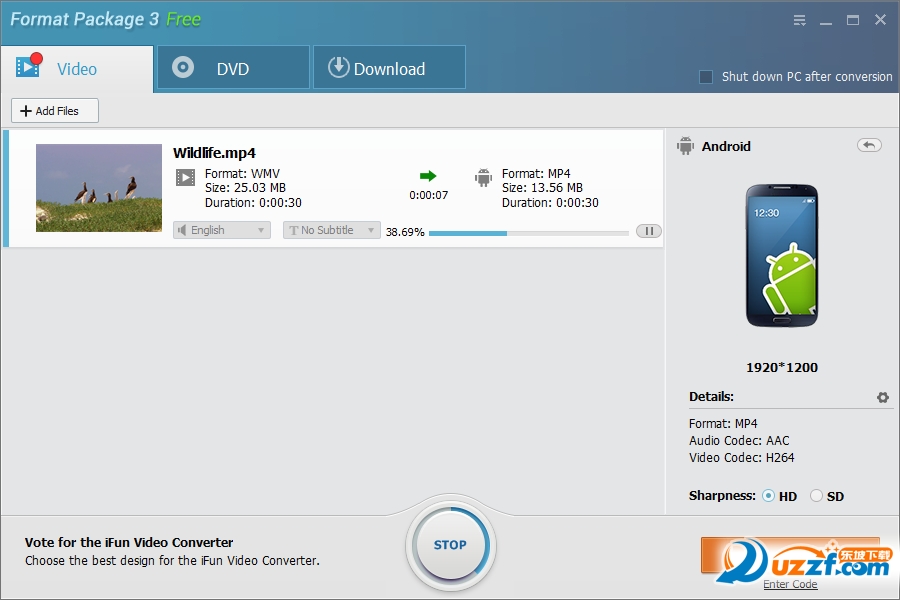Click the Add Files button
Screen dimensions: 900x600
click(55, 111)
